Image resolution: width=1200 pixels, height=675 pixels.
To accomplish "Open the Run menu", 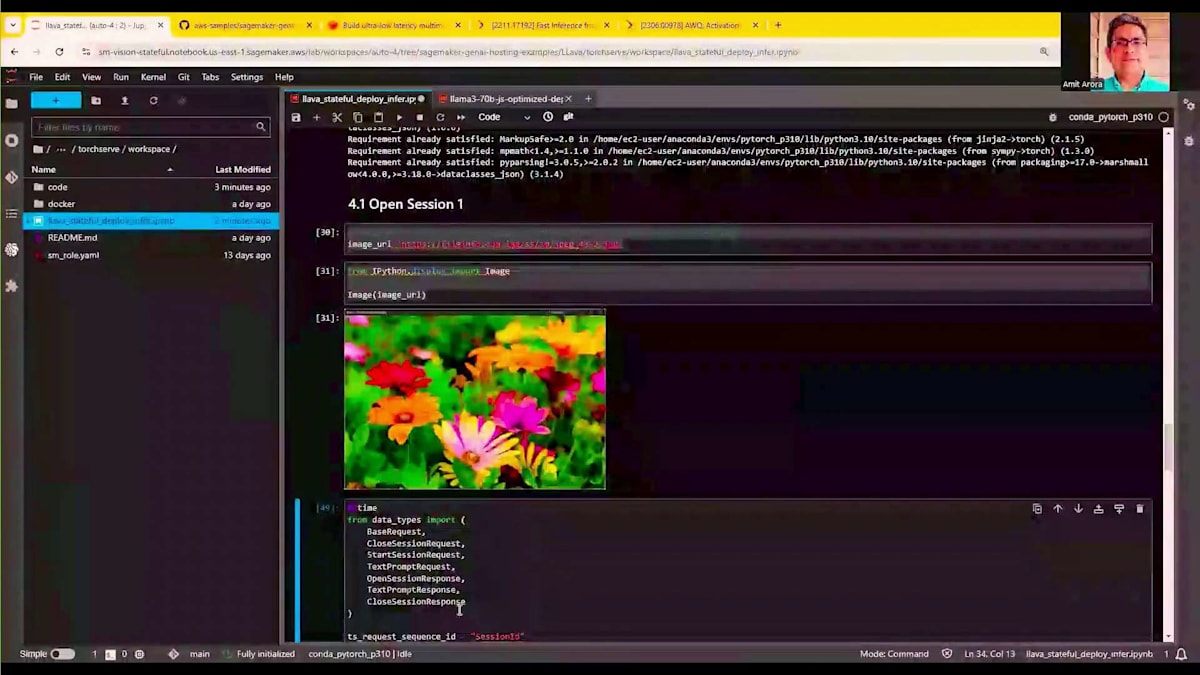I will click(121, 77).
